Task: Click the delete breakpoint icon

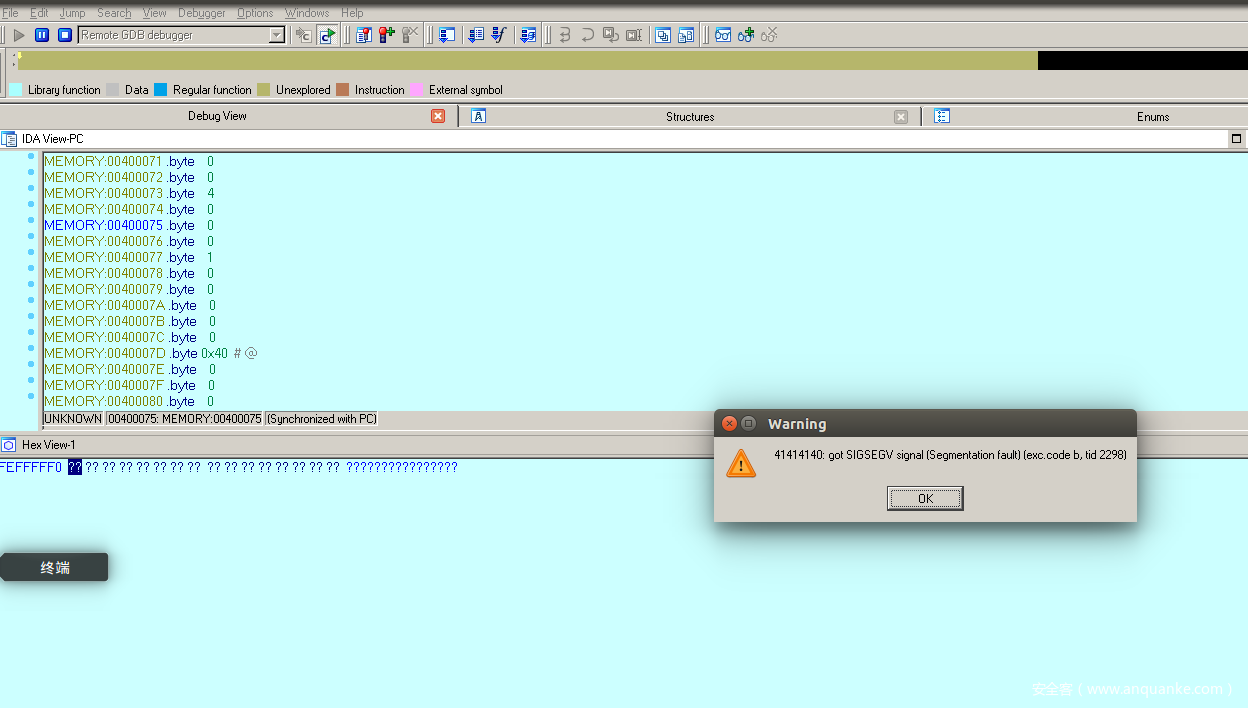Action: click(410, 35)
